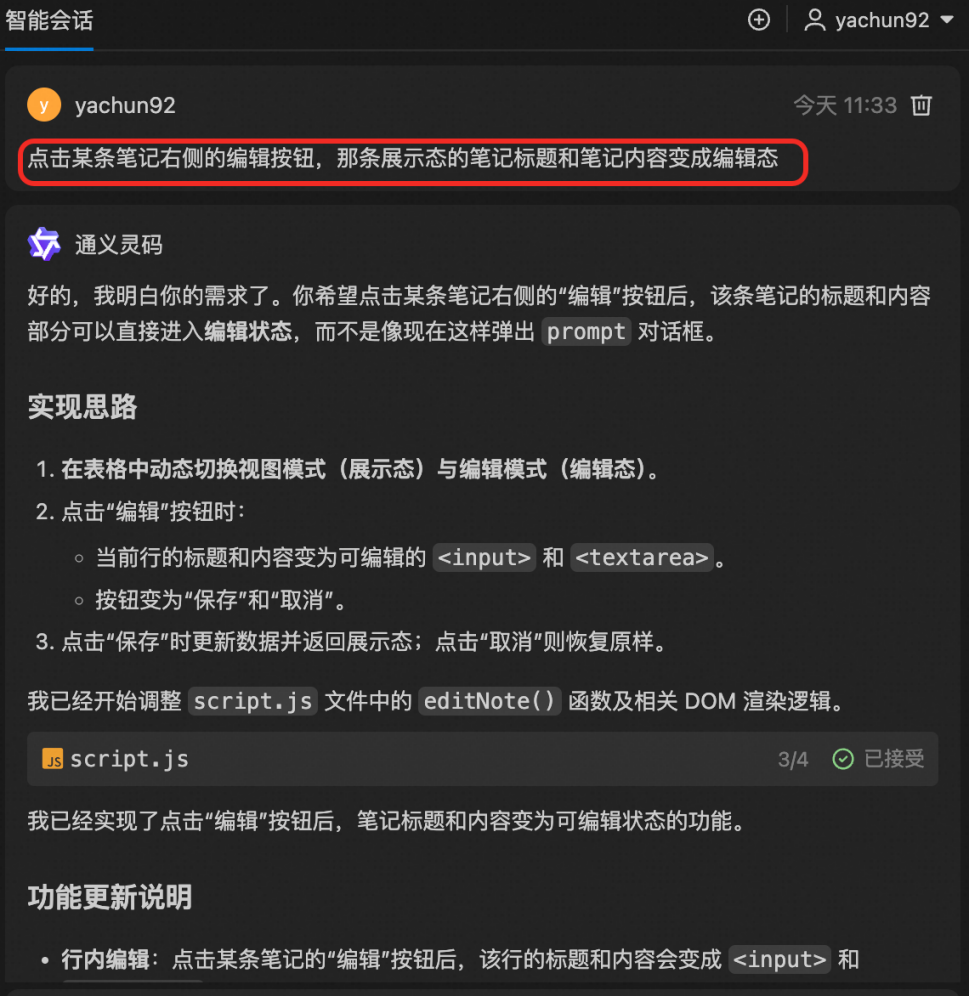Click the 实现思路 heading

pyautogui.click(x=82, y=407)
